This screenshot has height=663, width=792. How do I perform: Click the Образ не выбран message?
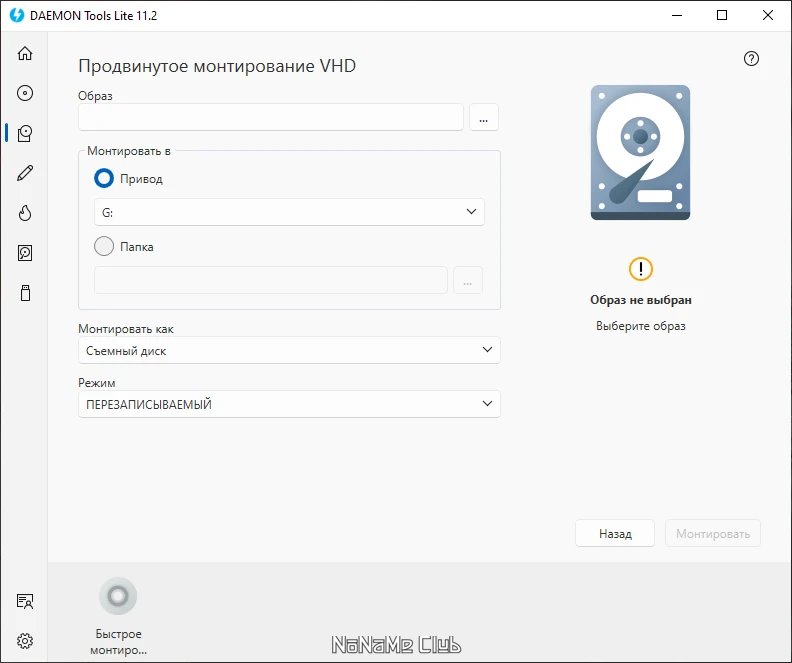(640, 300)
